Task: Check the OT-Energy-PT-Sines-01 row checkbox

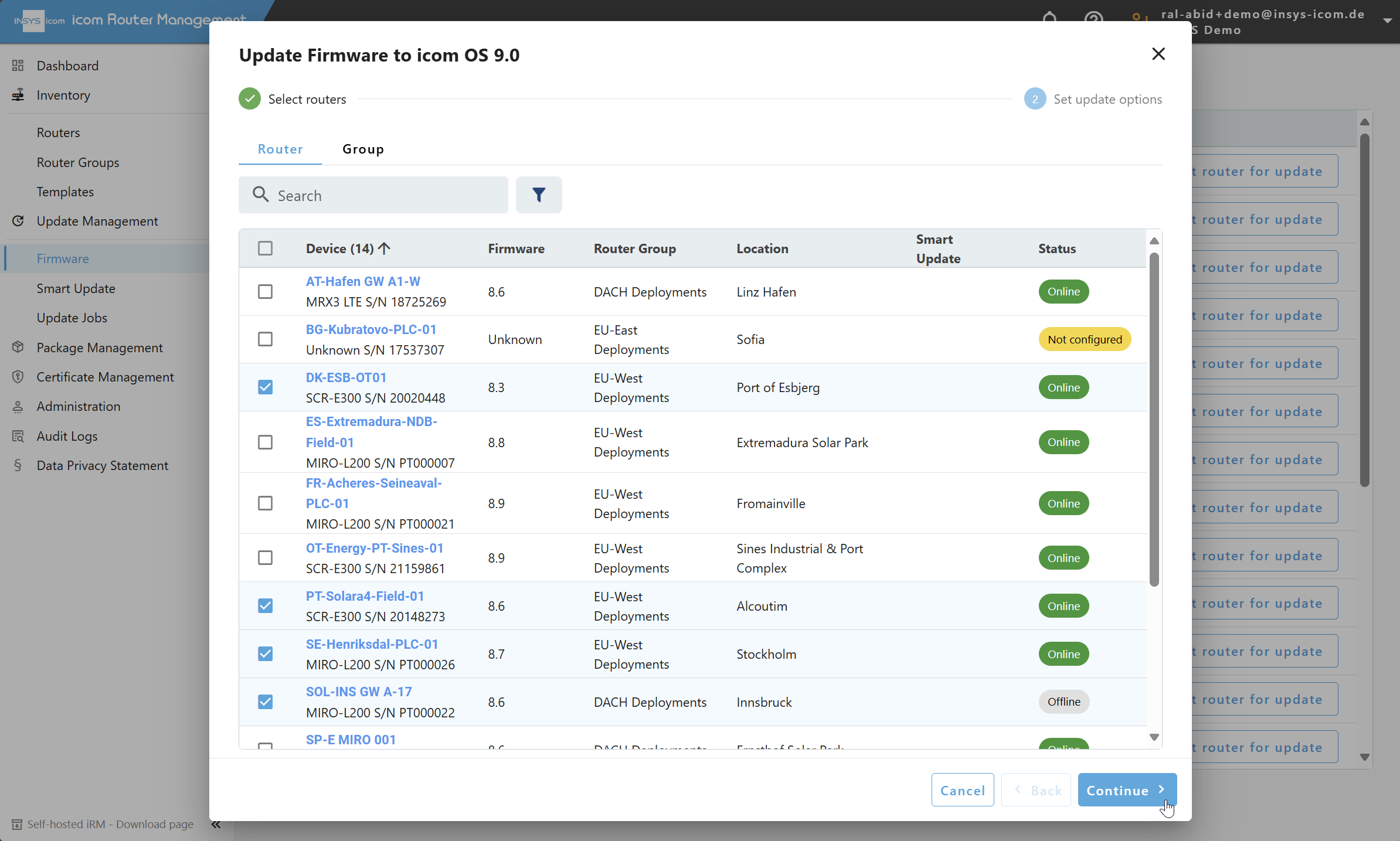Action: tap(265, 558)
